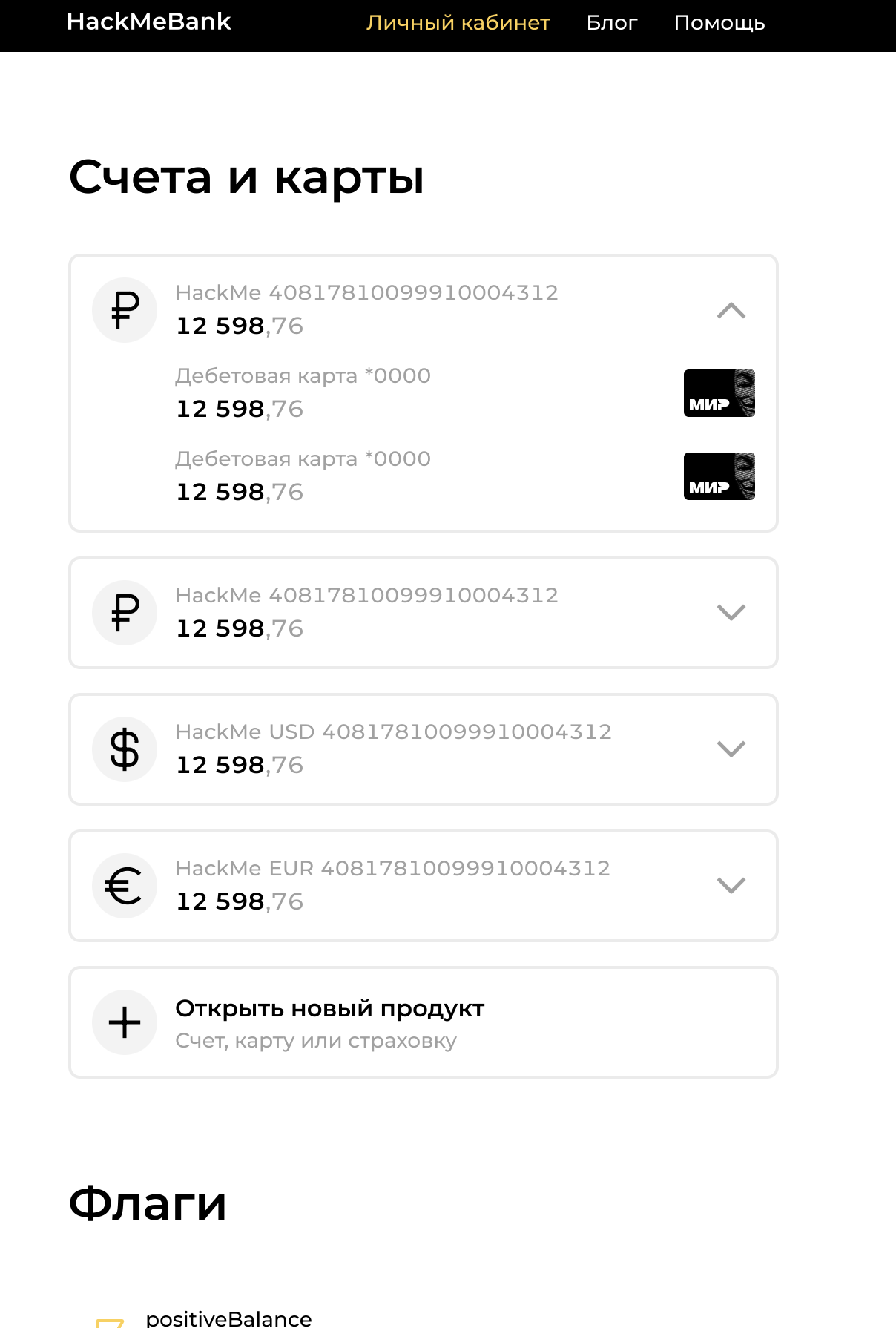Go to the Блог menu item
The width and height of the screenshot is (896, 1328).
coord(612,23)
